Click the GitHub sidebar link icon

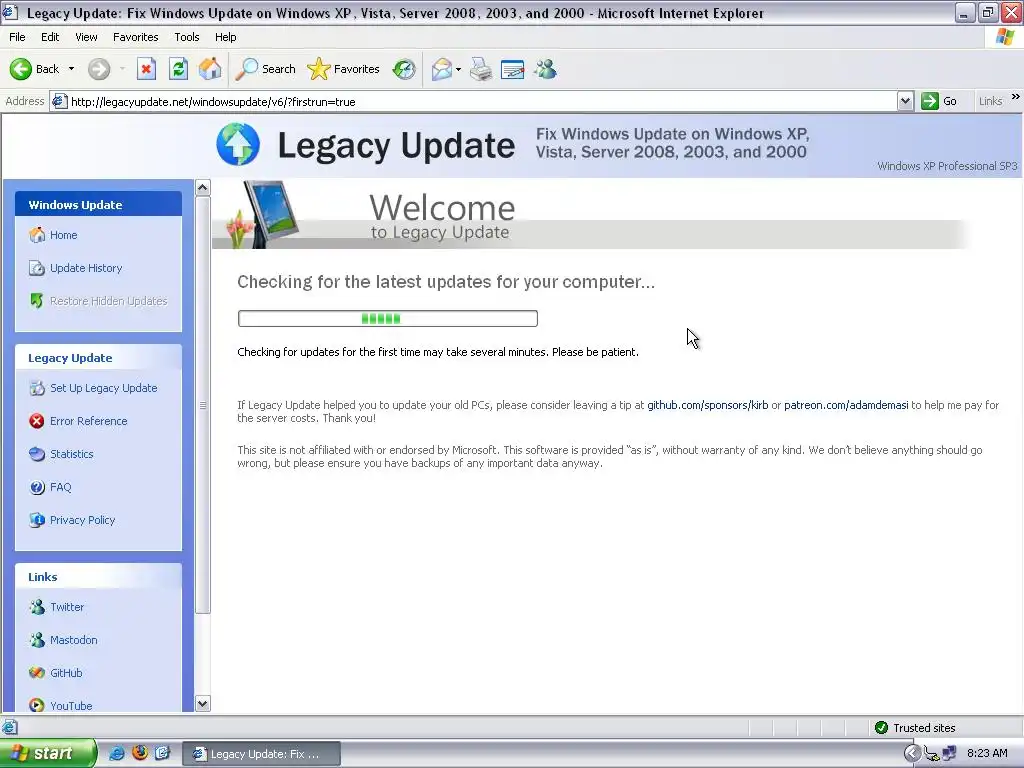coord(37,673)
